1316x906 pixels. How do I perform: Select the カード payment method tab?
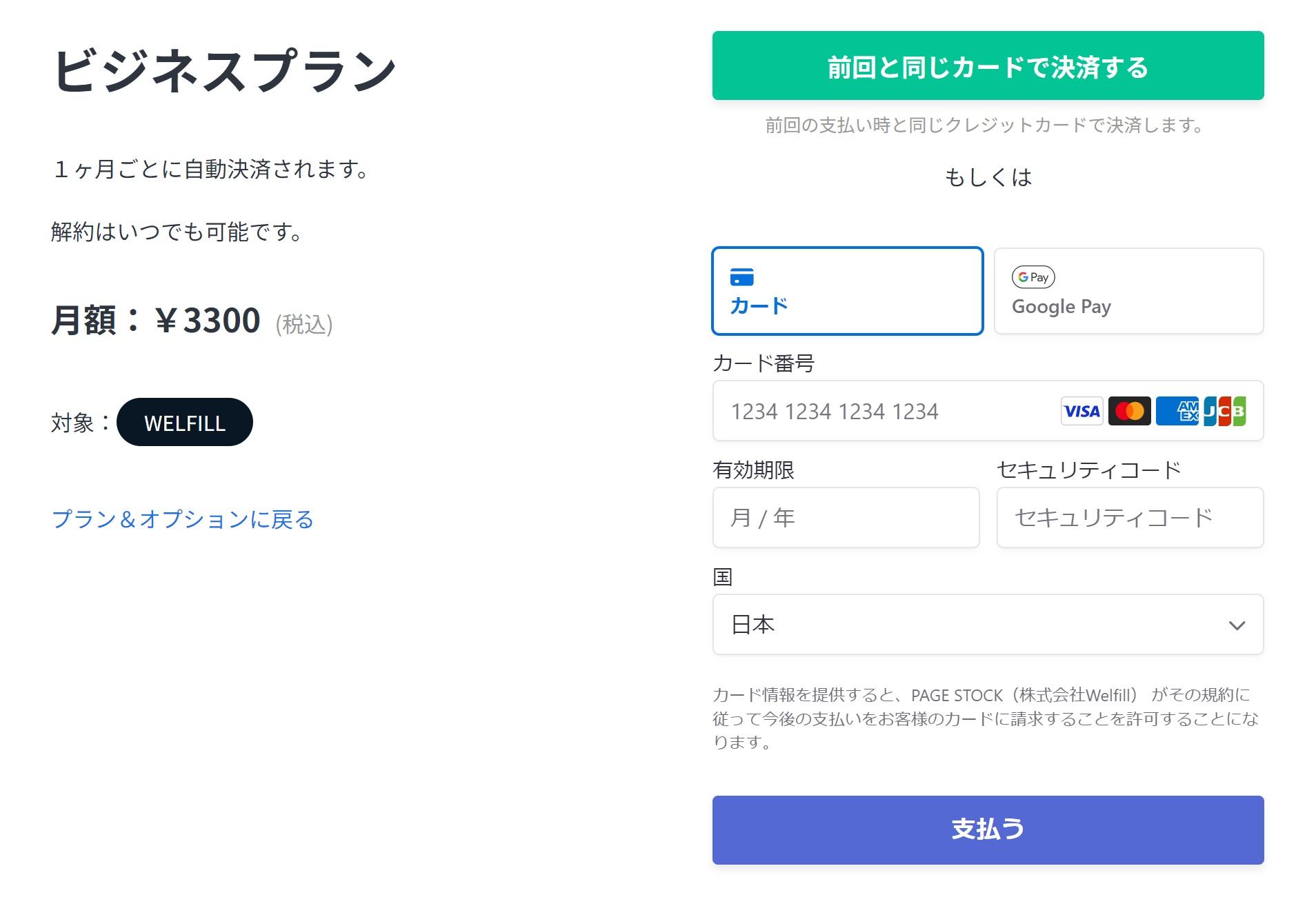(847, 291)
